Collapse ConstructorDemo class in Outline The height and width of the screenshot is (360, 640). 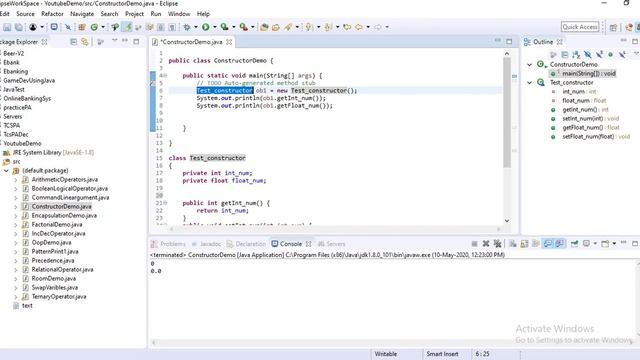coord(530,64)
